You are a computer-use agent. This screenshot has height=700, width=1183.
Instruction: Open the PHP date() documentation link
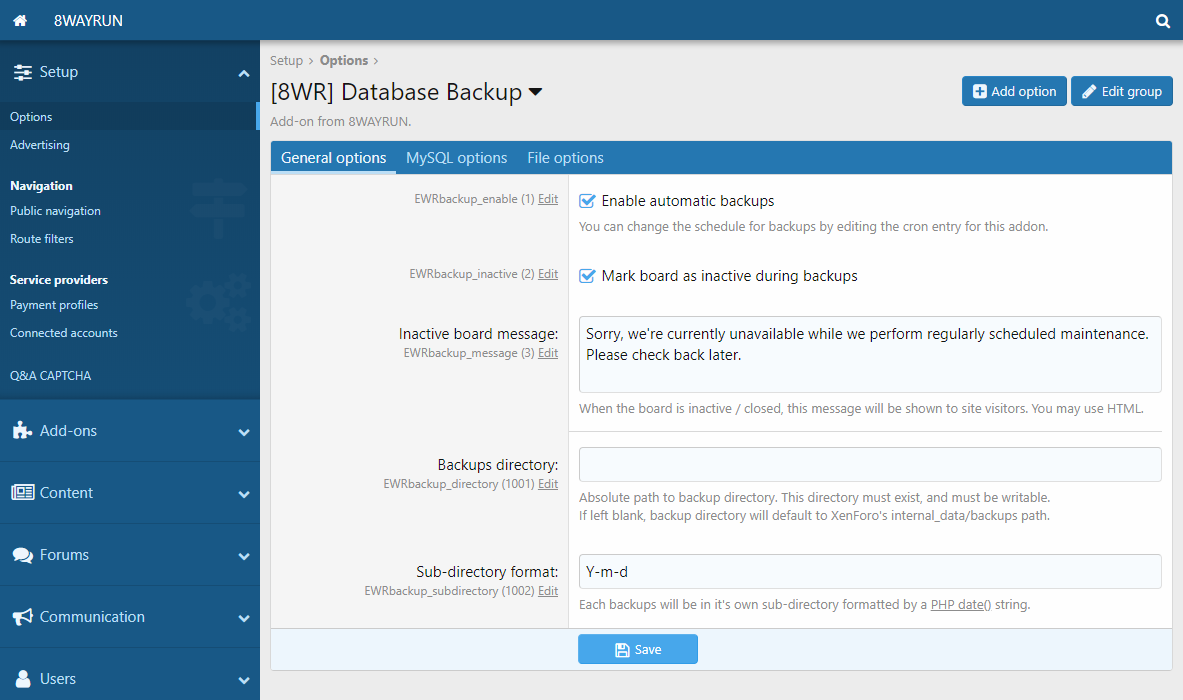[960, 605]
